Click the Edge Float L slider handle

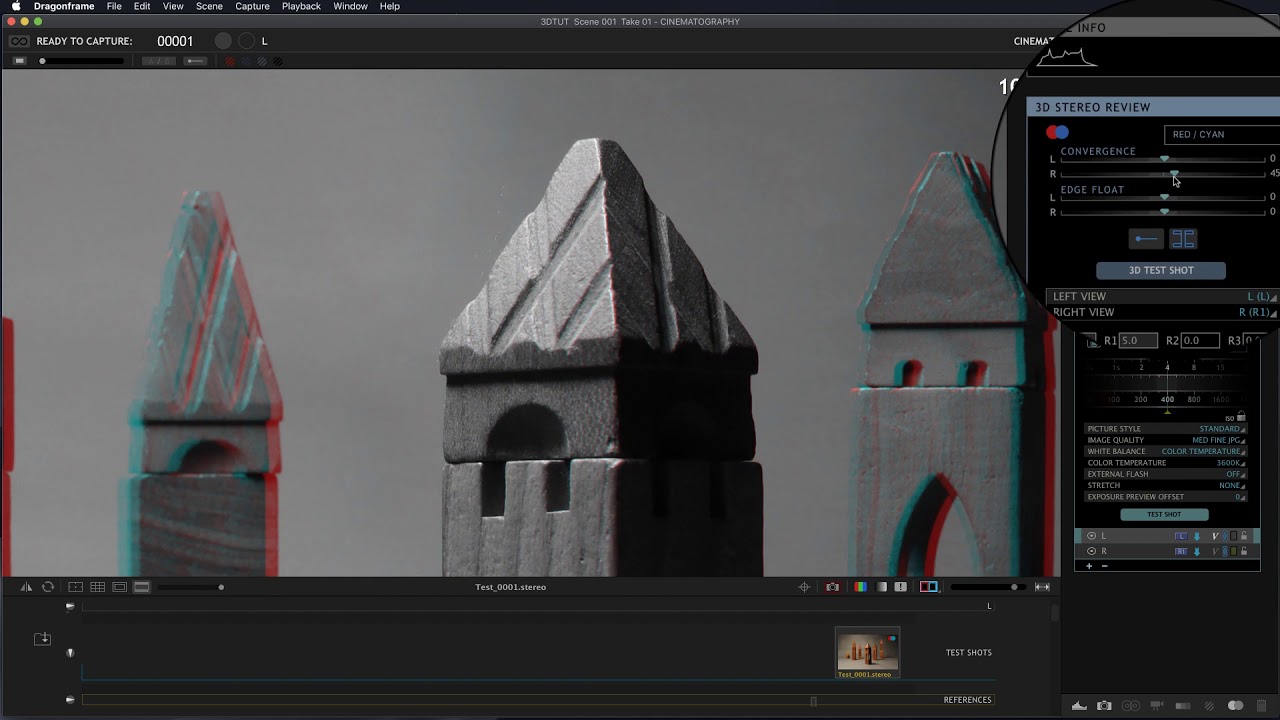pos(1164,197)
